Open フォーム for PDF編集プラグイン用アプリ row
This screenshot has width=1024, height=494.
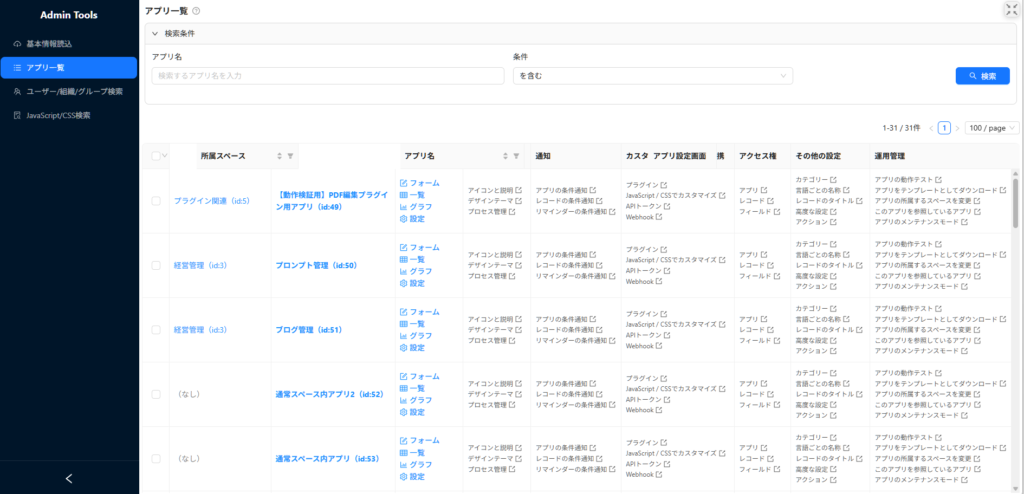[419, 183]
